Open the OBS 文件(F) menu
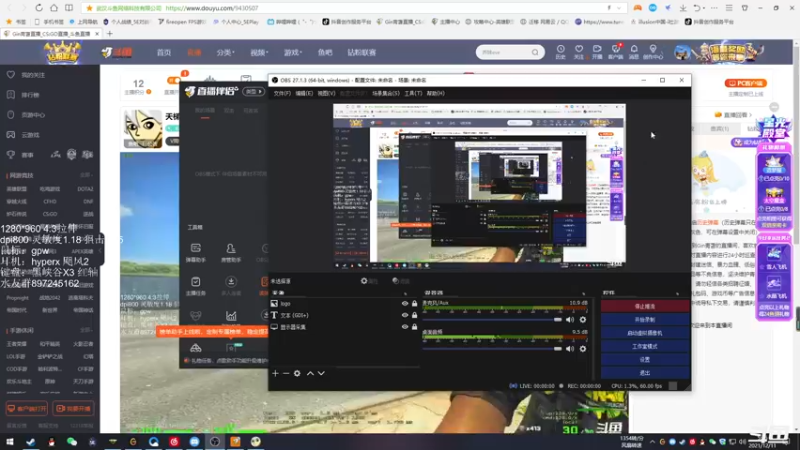Viewport: 800px width, 450px height. (282, 93)
